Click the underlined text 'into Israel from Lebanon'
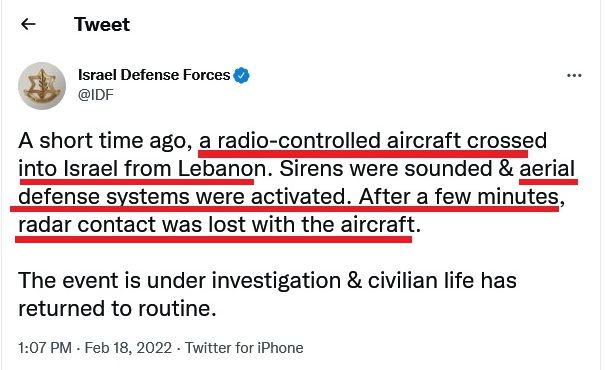The width and height of the screenshot is (606, 370). pos(142,169)
